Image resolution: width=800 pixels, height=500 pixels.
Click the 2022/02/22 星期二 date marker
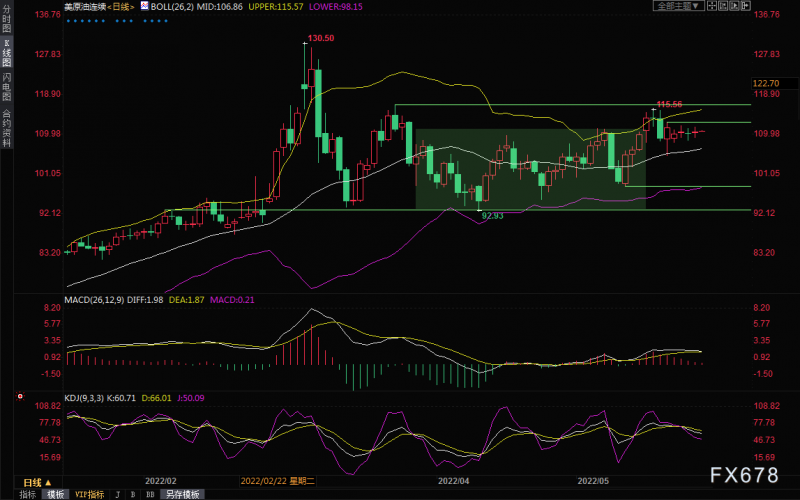click(278, 481)
